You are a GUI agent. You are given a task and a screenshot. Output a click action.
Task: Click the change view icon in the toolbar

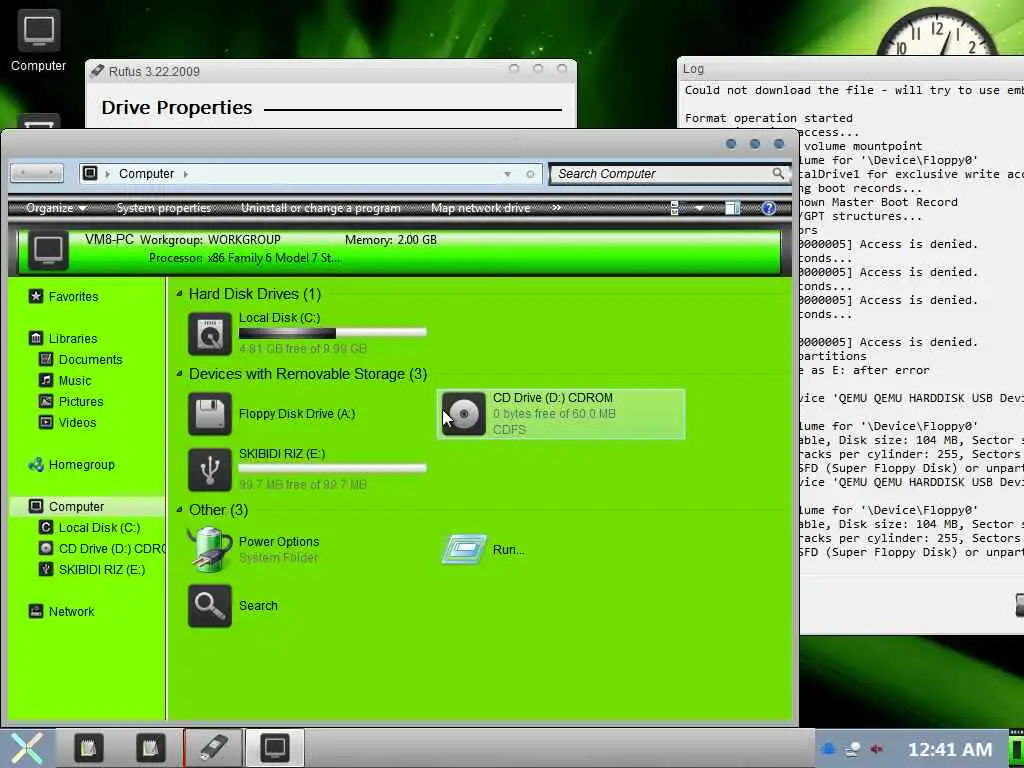click(x=675, y=208)
